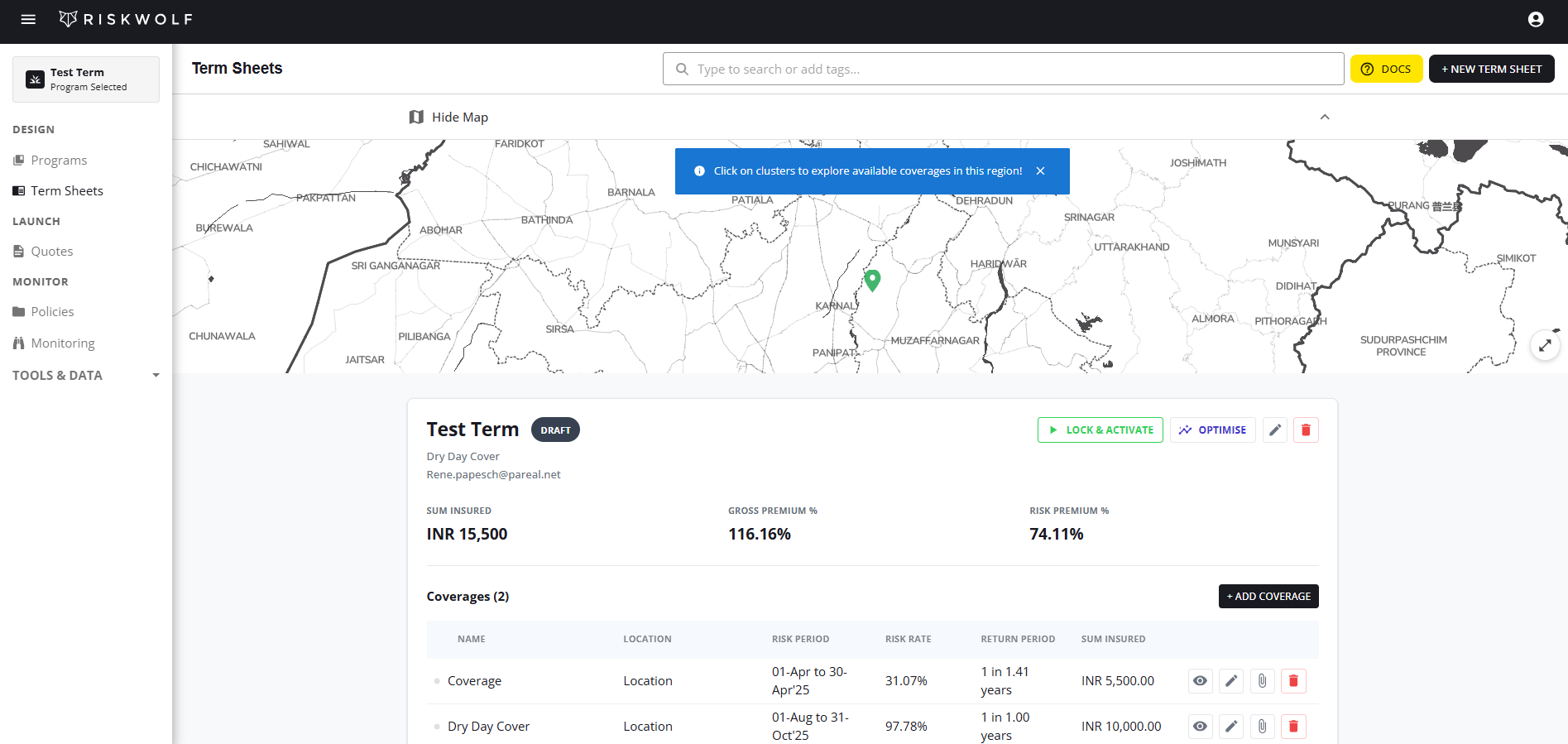The image size is (1568, 744).
Task: Click the 31.07% risk rate cell
Action: 906,680
